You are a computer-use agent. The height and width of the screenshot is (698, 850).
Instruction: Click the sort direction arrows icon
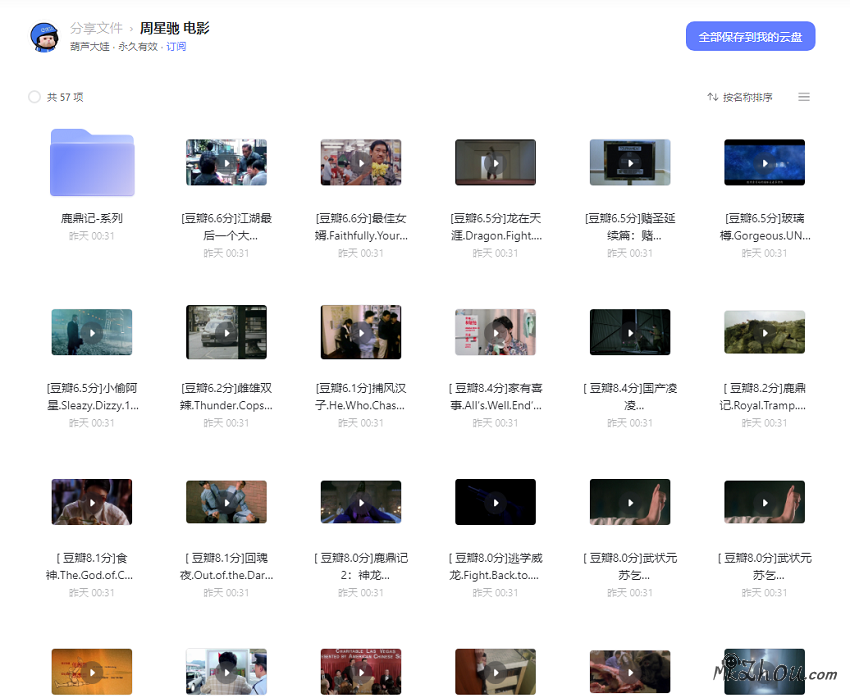pos(712,97)
